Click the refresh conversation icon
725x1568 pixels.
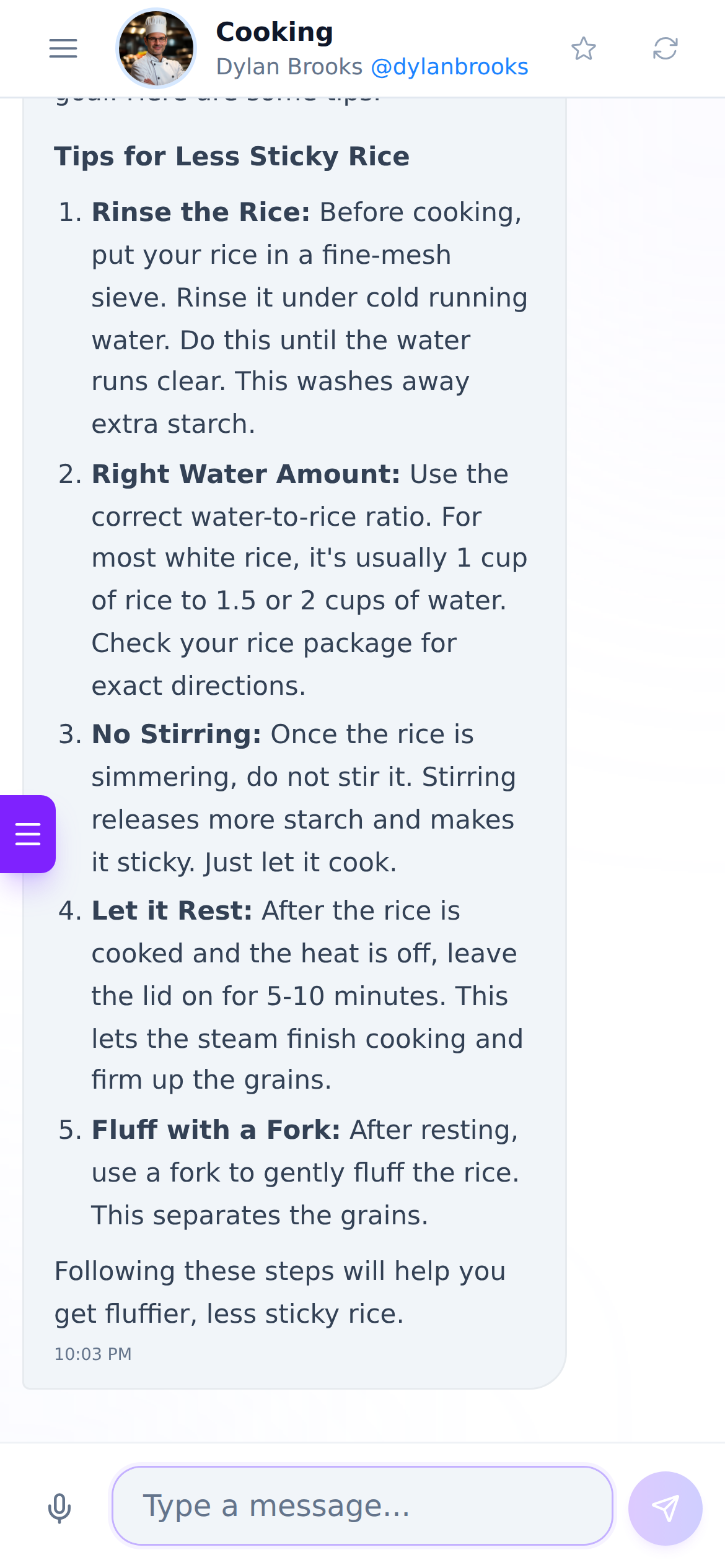pyautogui.click(x=666, y=48)
